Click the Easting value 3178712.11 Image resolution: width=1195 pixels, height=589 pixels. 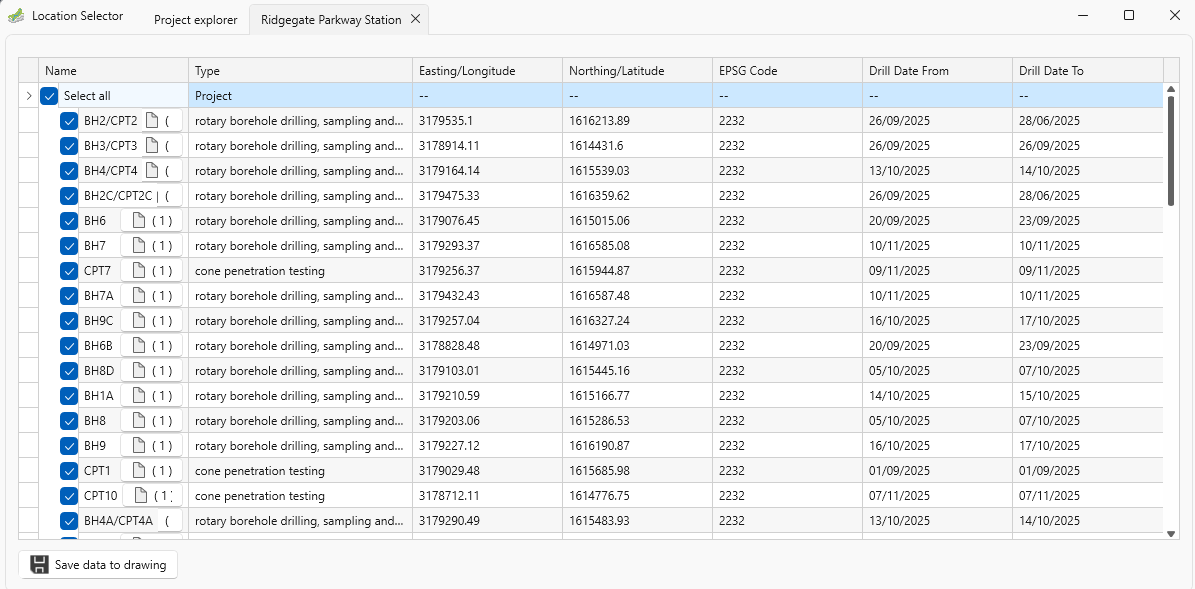pyautogui.click(x=488, y=496)
